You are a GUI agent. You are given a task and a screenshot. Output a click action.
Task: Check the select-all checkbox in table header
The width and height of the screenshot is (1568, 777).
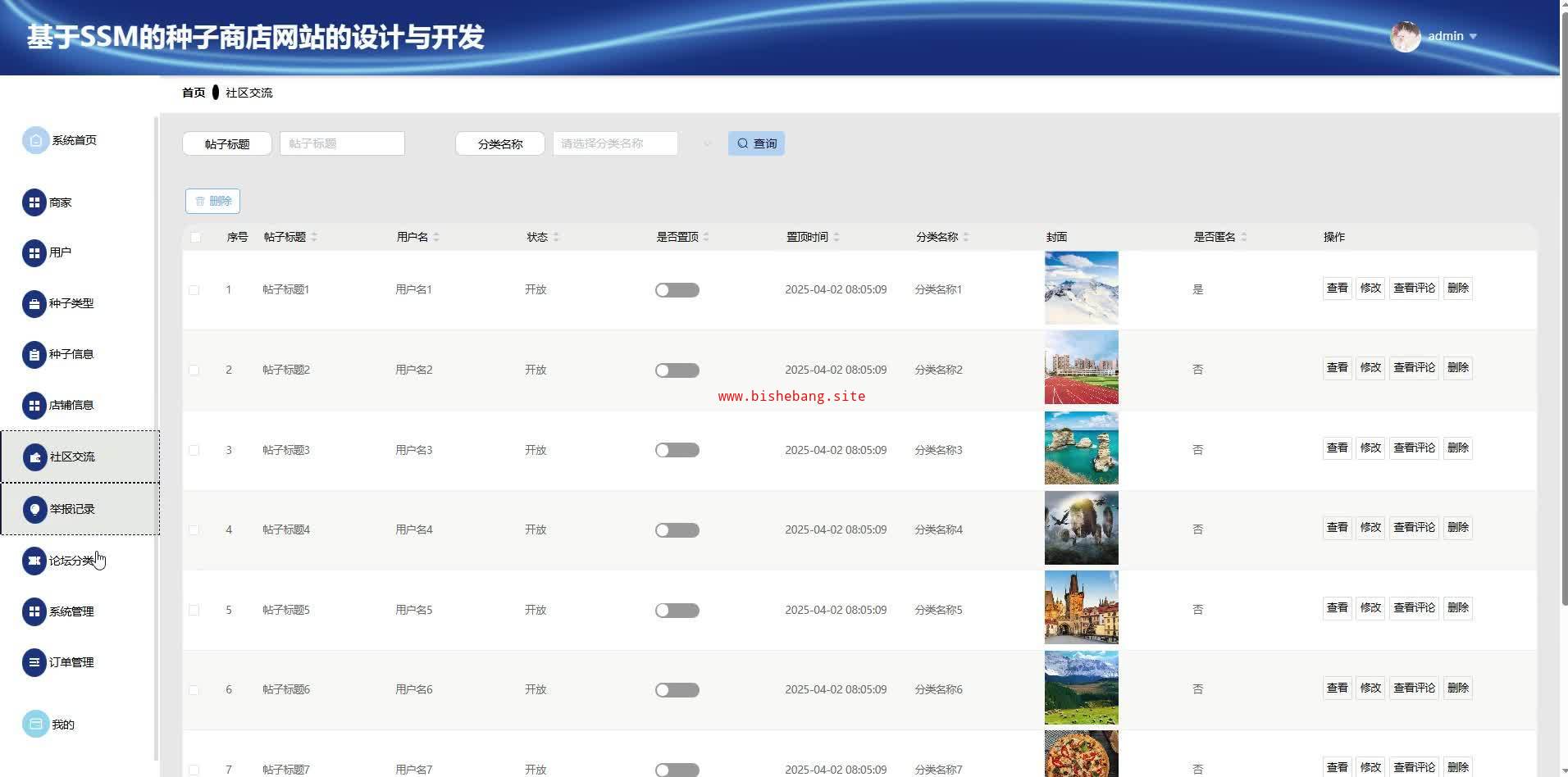pyautogui.click(x=195, y=238)
